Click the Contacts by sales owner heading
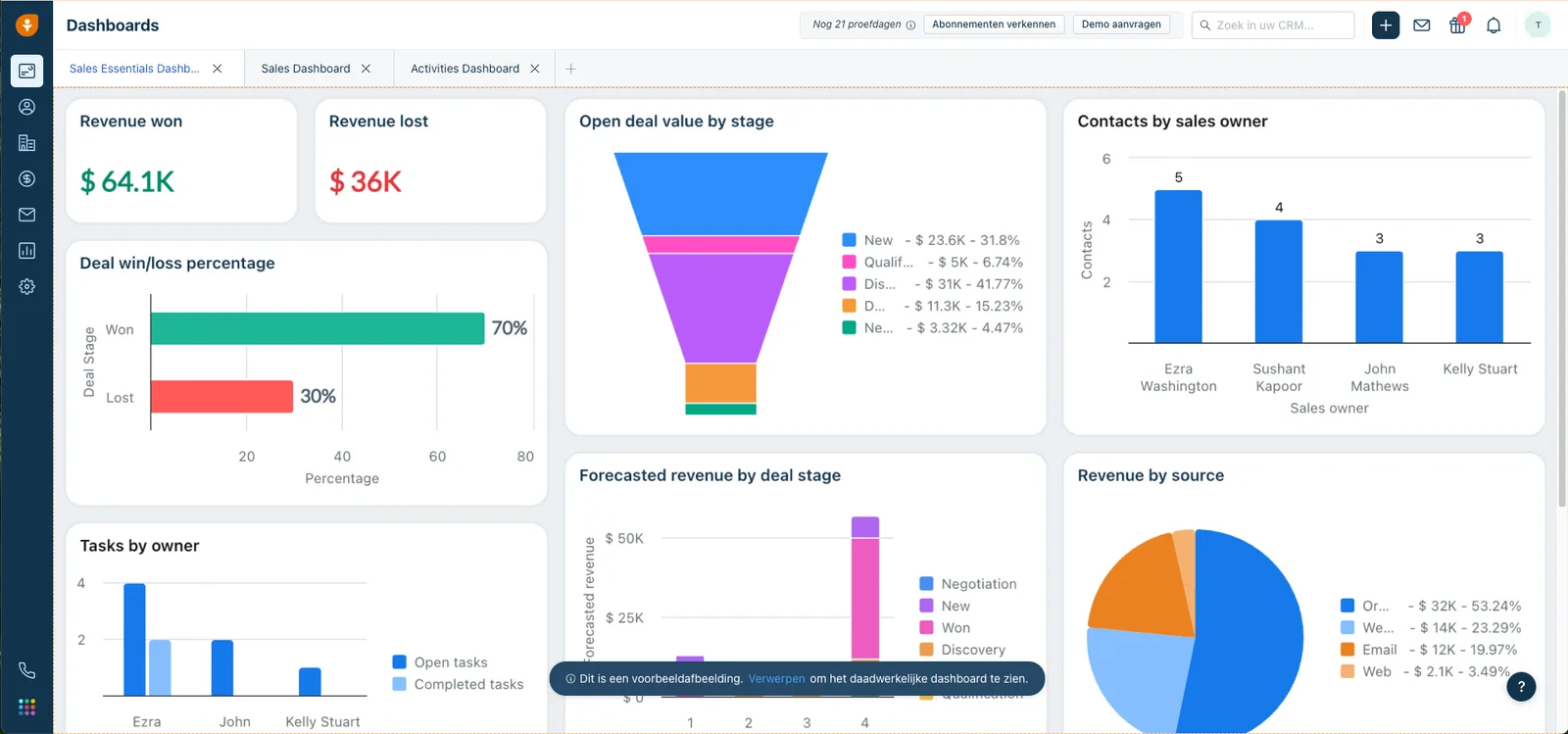The width and height of the screenshot is (1568, 734). (1172, 122)
